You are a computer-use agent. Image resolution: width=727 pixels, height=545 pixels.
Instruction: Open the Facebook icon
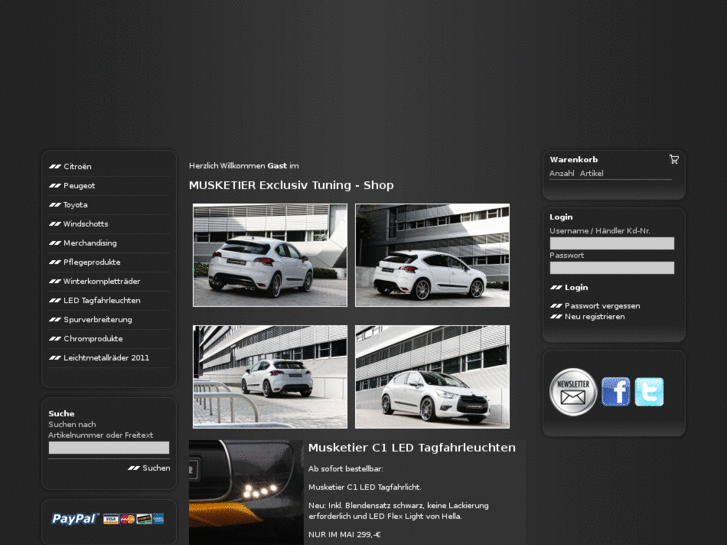coord(615,391)
